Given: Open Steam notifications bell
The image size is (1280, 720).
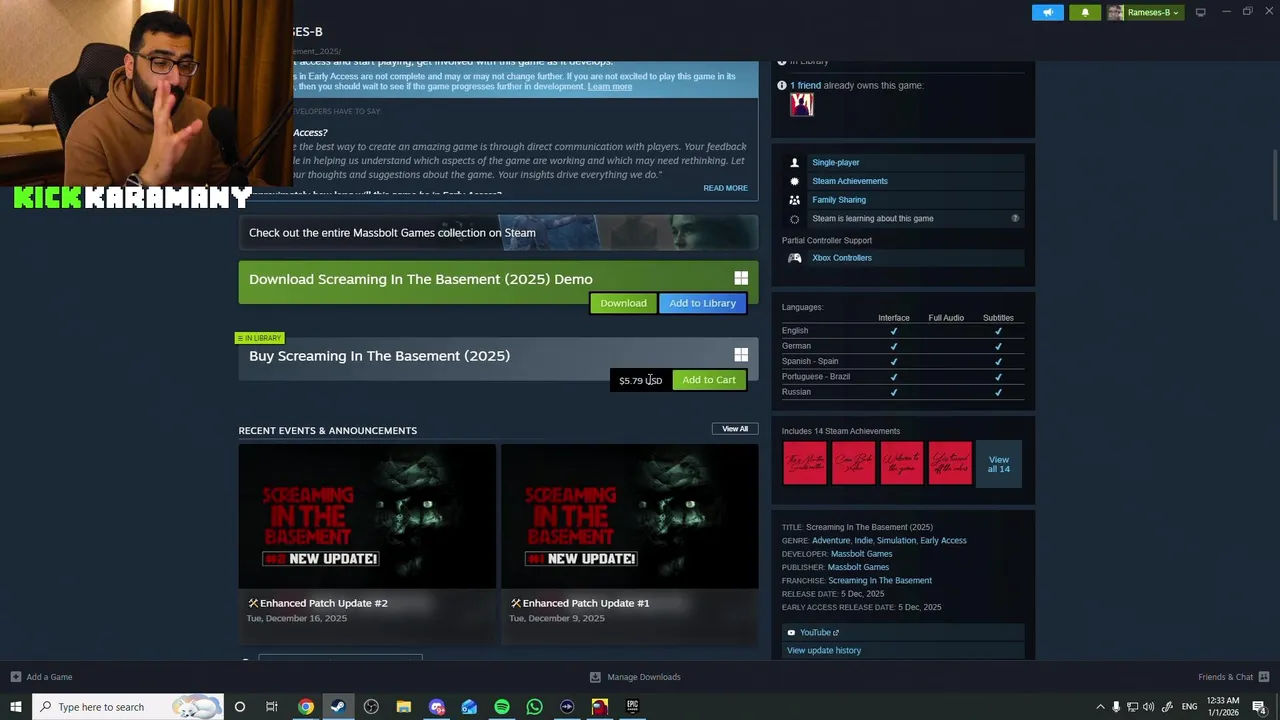Looking at the screenshot, I should coord(1085,12).
